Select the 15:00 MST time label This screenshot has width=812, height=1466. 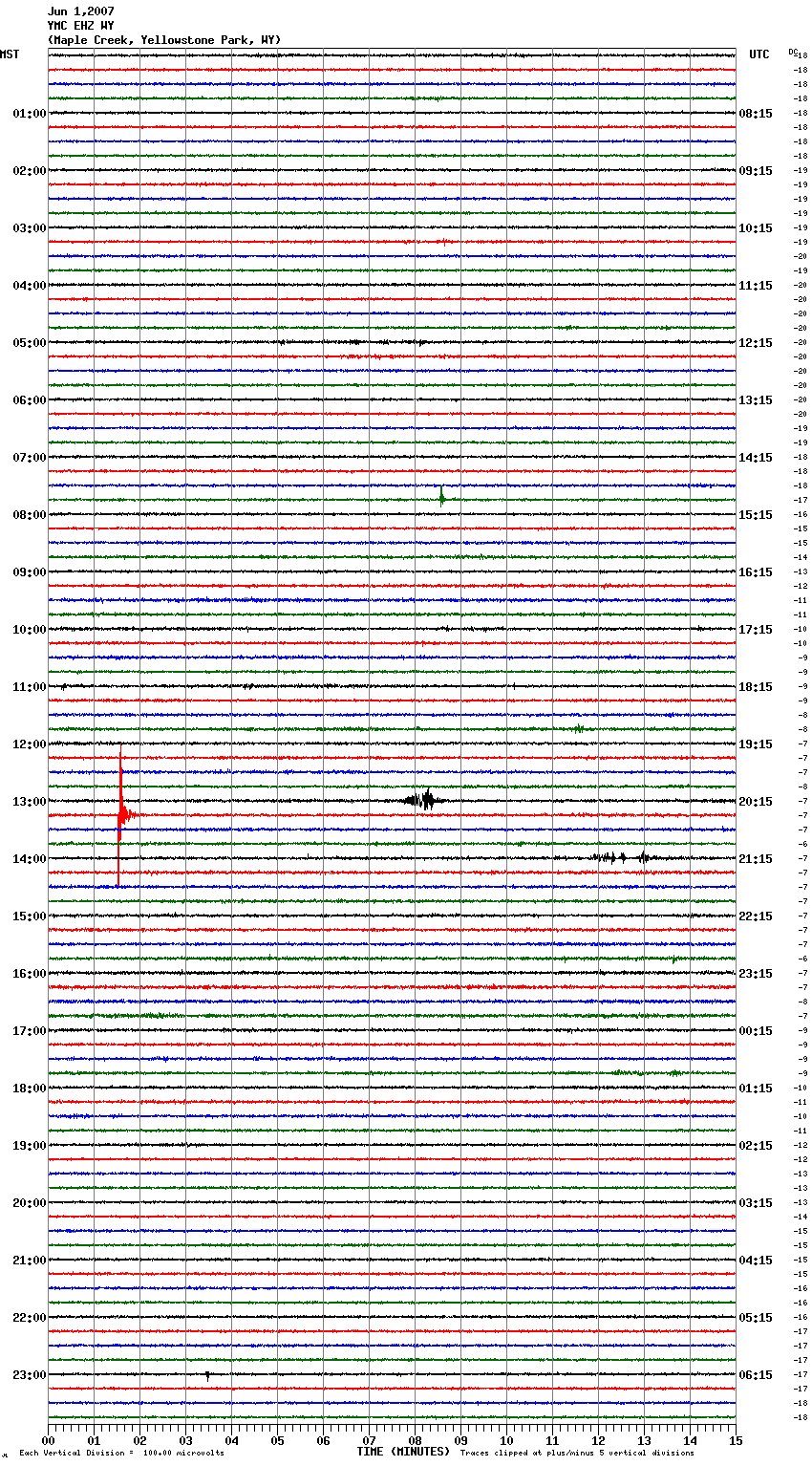pos(29,916)
